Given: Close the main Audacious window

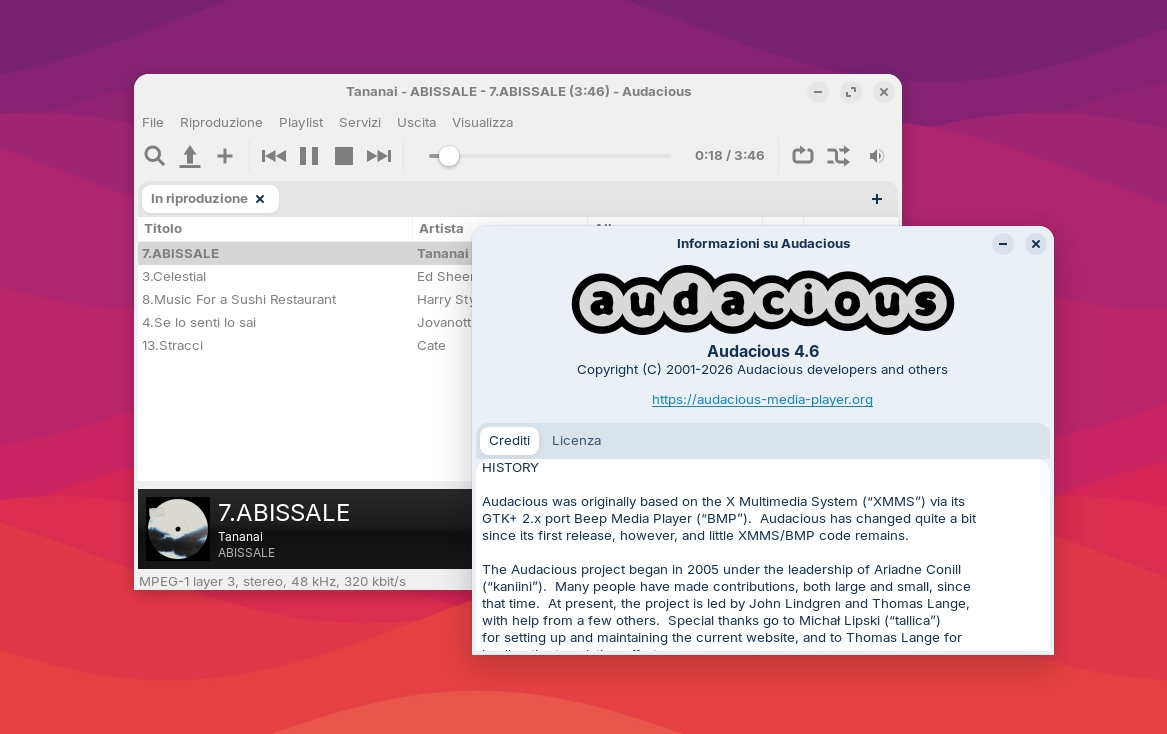Looking at the screenshot, I should 883,92.
